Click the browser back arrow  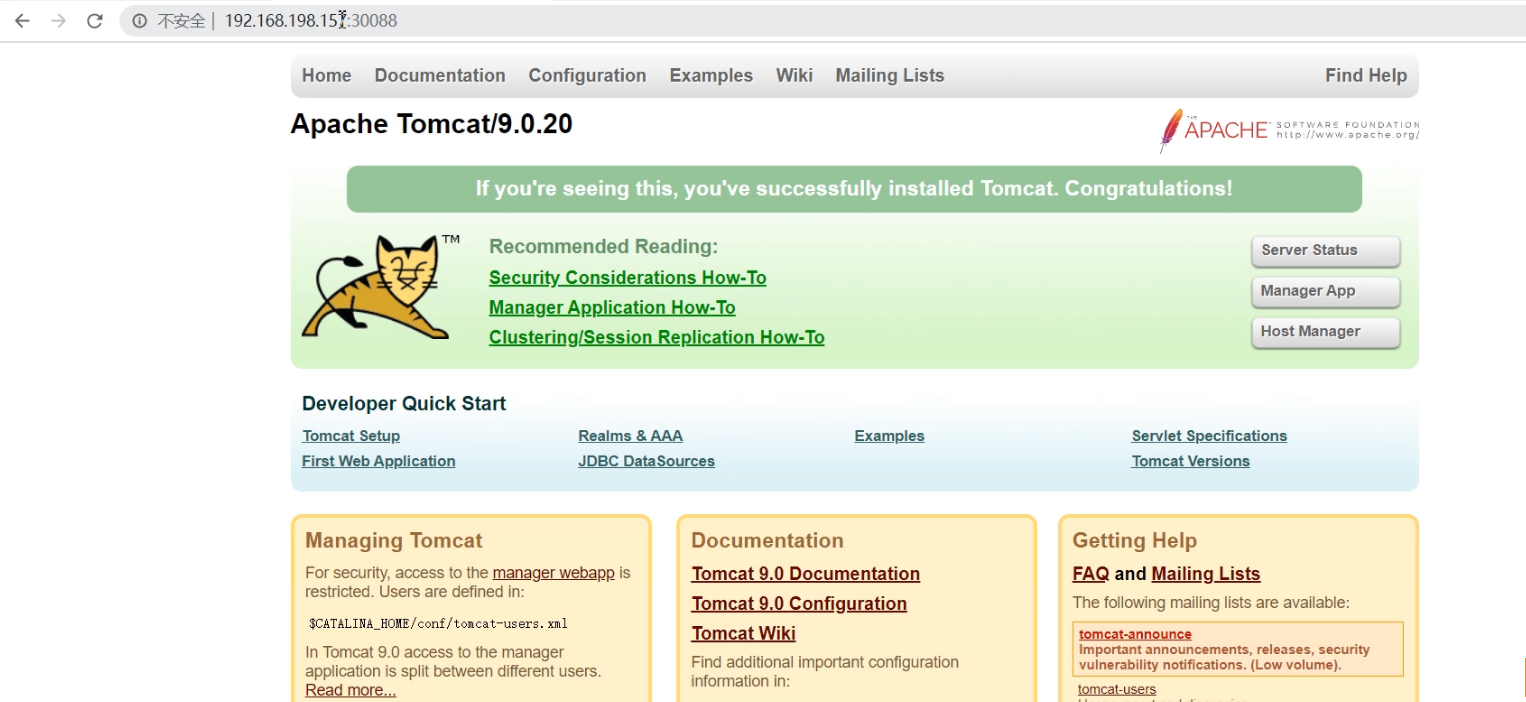22,21
